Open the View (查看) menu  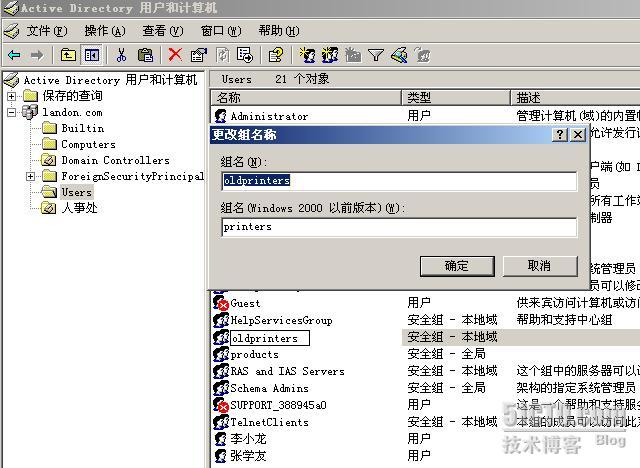click(x=163, y=31)
